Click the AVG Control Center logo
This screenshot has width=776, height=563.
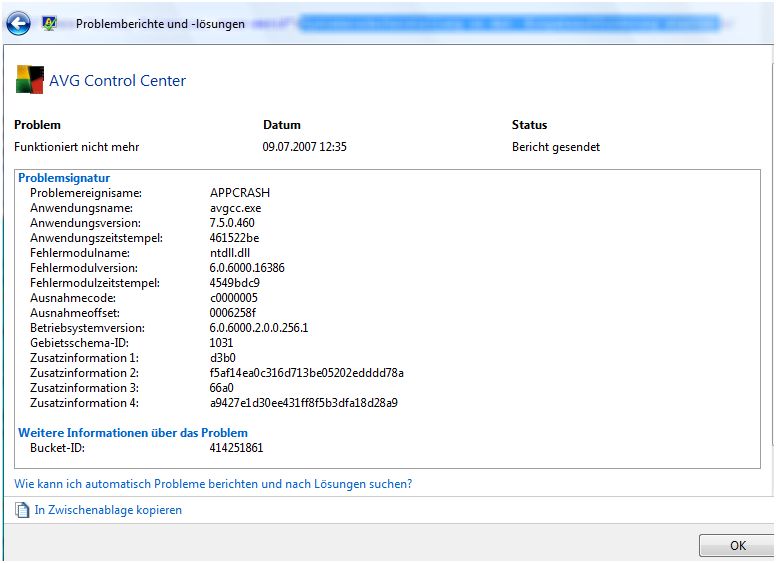click(30, 80)
